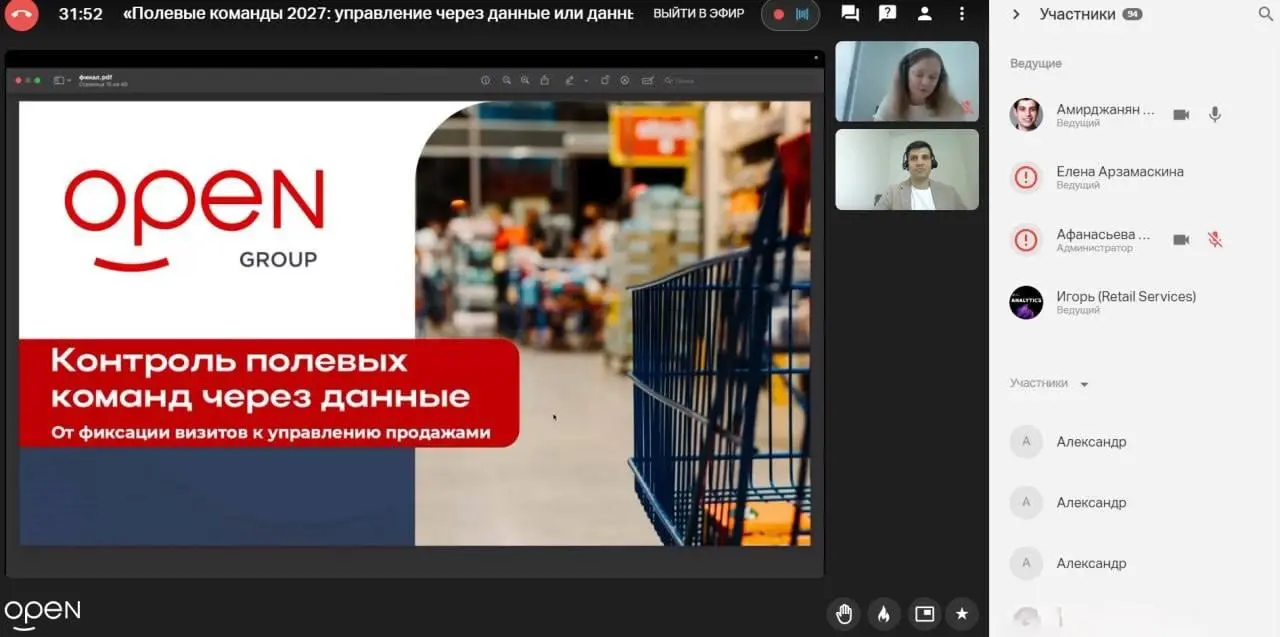The image size is (1280, 637).
Task: Click the PDF viewer sidebar toggle icon
Action: [x=61, y=80]
